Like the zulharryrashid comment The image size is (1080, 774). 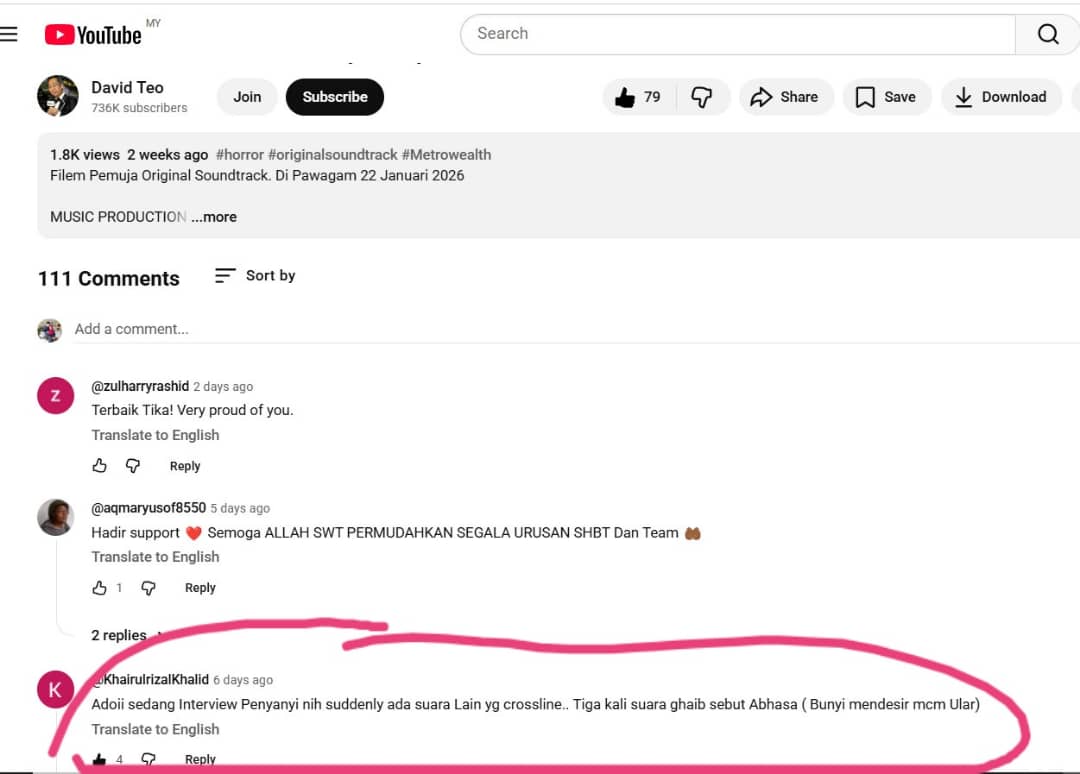[x=99, y=466]
